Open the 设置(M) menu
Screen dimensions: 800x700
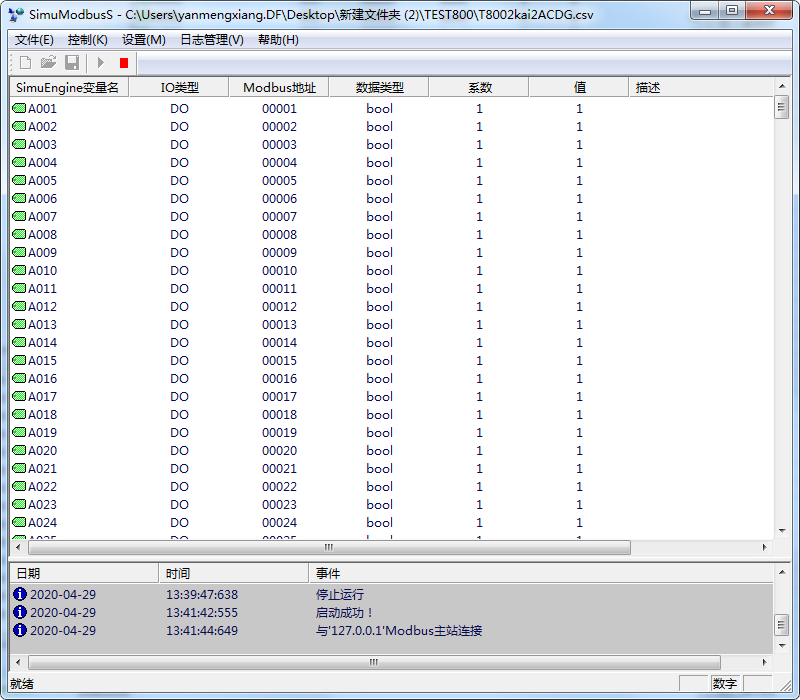(144, 40)
